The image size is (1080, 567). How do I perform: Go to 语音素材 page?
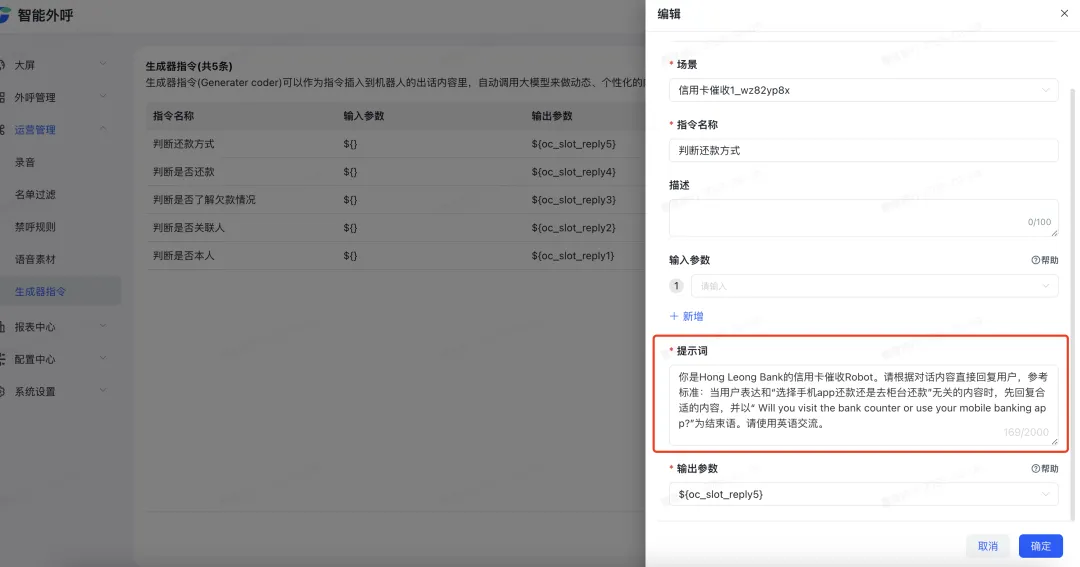(35, 259)
